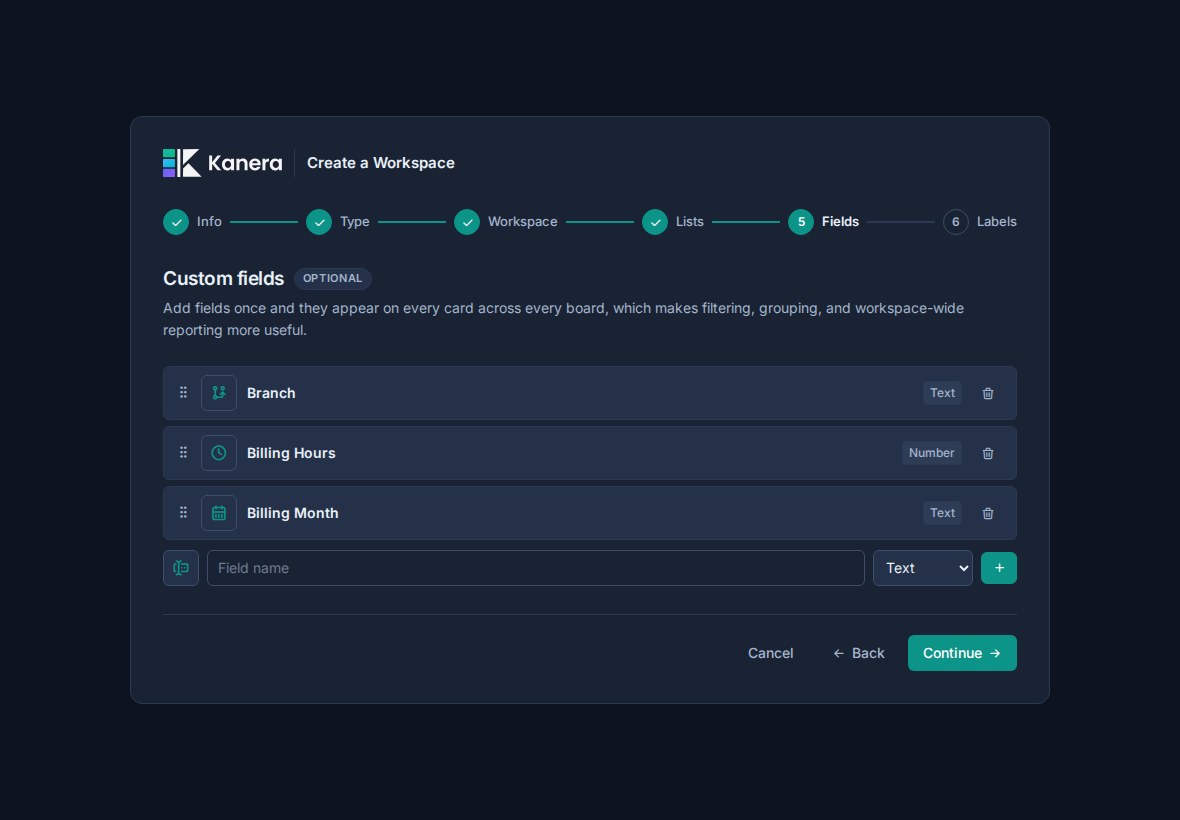This screenshot has width=1180, height=820.
Task: Click the clock icon beside Billing Hours
Action: point(219,453)
